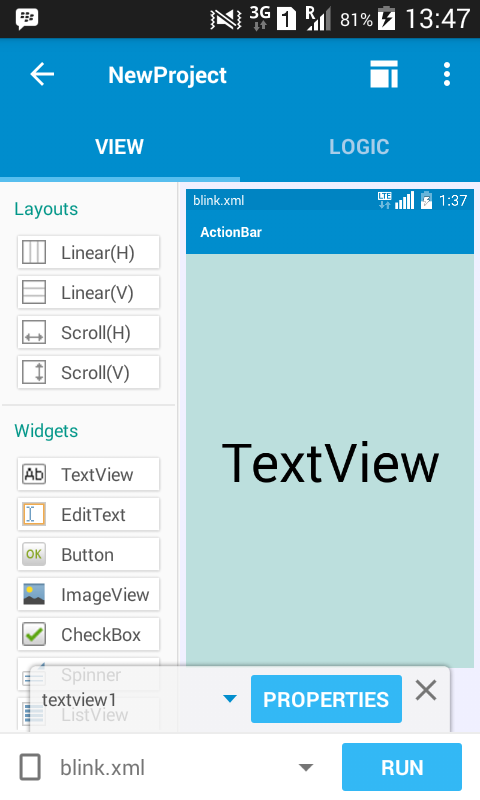The image size is (480, 800).
Task: Click the CheckBox label in Widgets
Action: click(101, 635)
